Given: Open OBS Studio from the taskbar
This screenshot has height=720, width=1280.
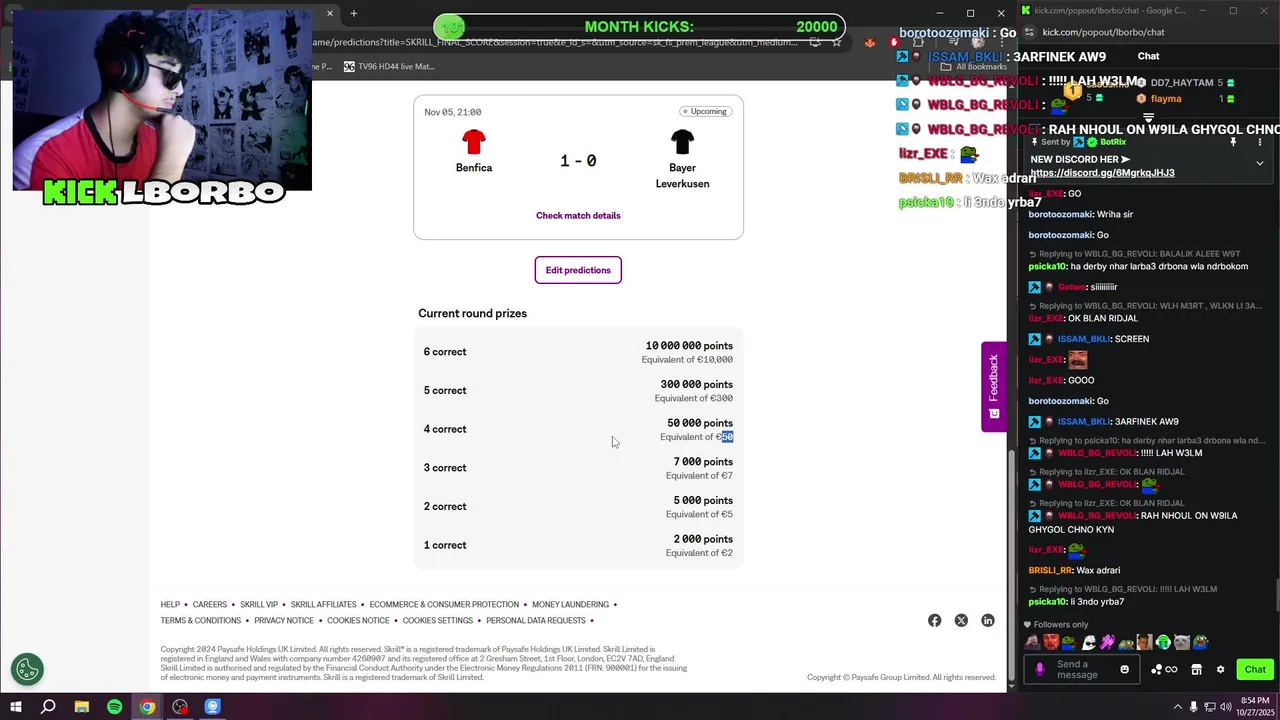Looking at the screenshot, I should (180, 707).
